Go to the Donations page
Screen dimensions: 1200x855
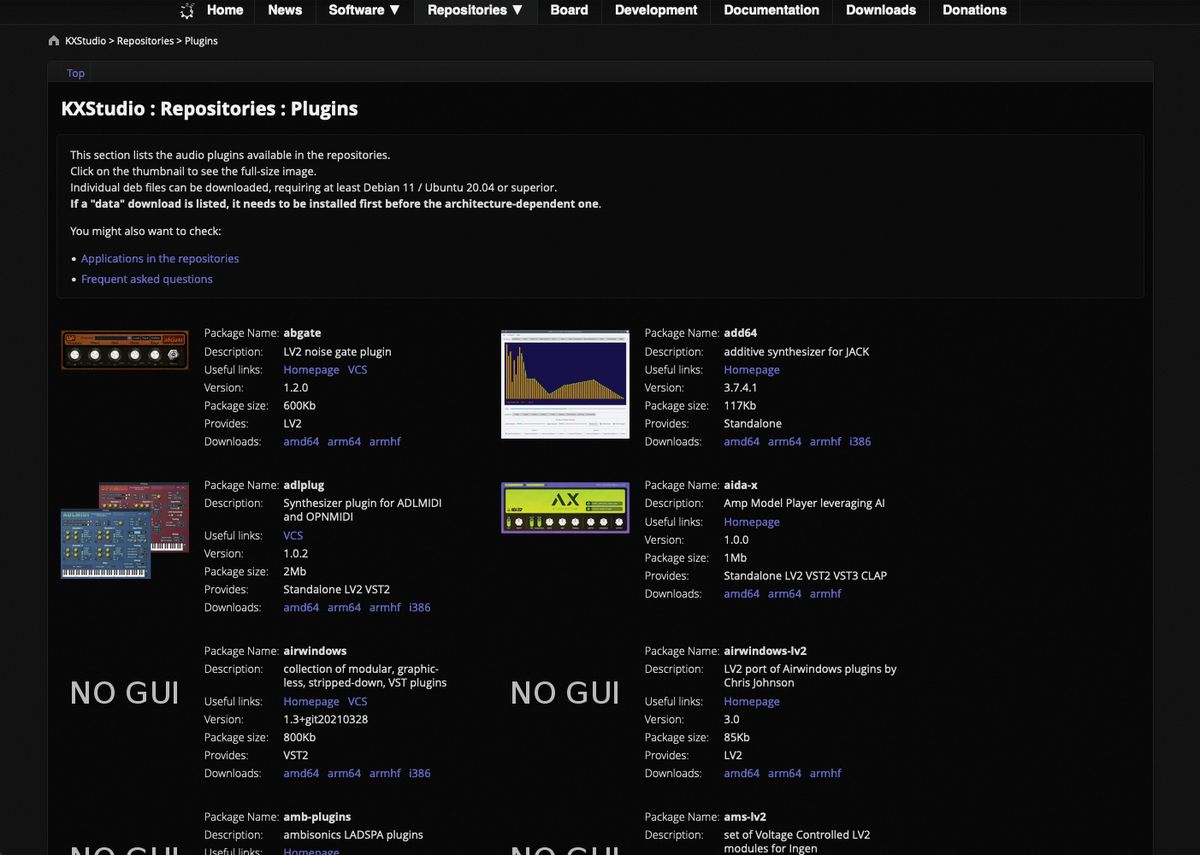click(x=974, y=11)
